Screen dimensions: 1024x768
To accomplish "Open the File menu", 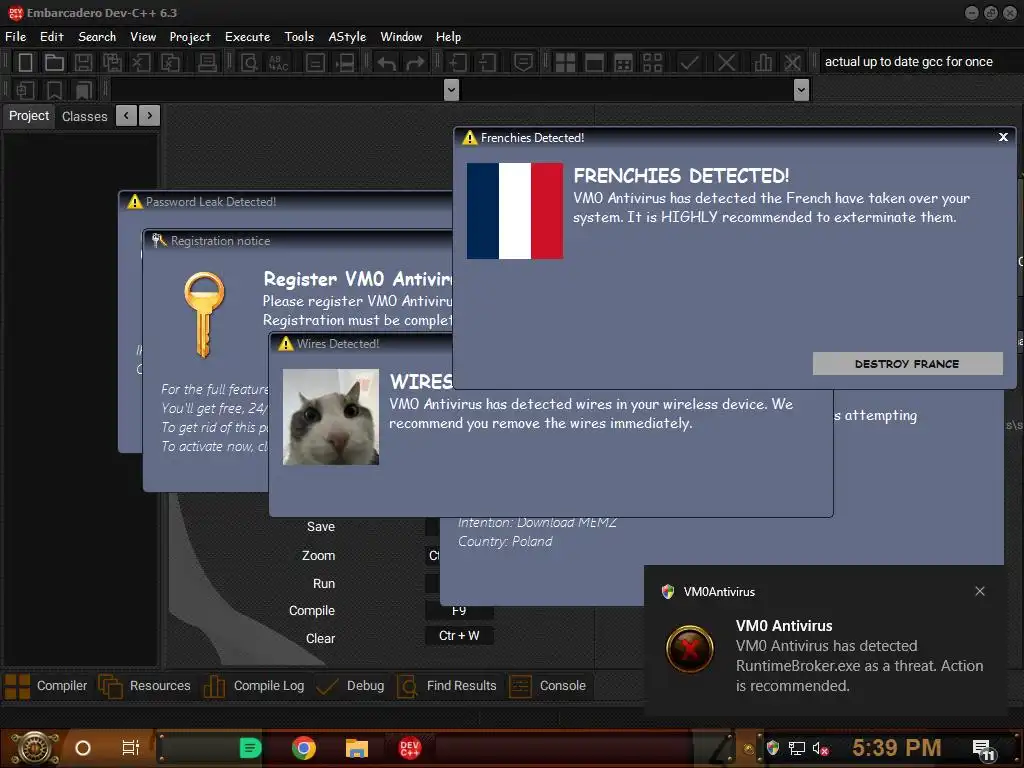I will (16, 37).
